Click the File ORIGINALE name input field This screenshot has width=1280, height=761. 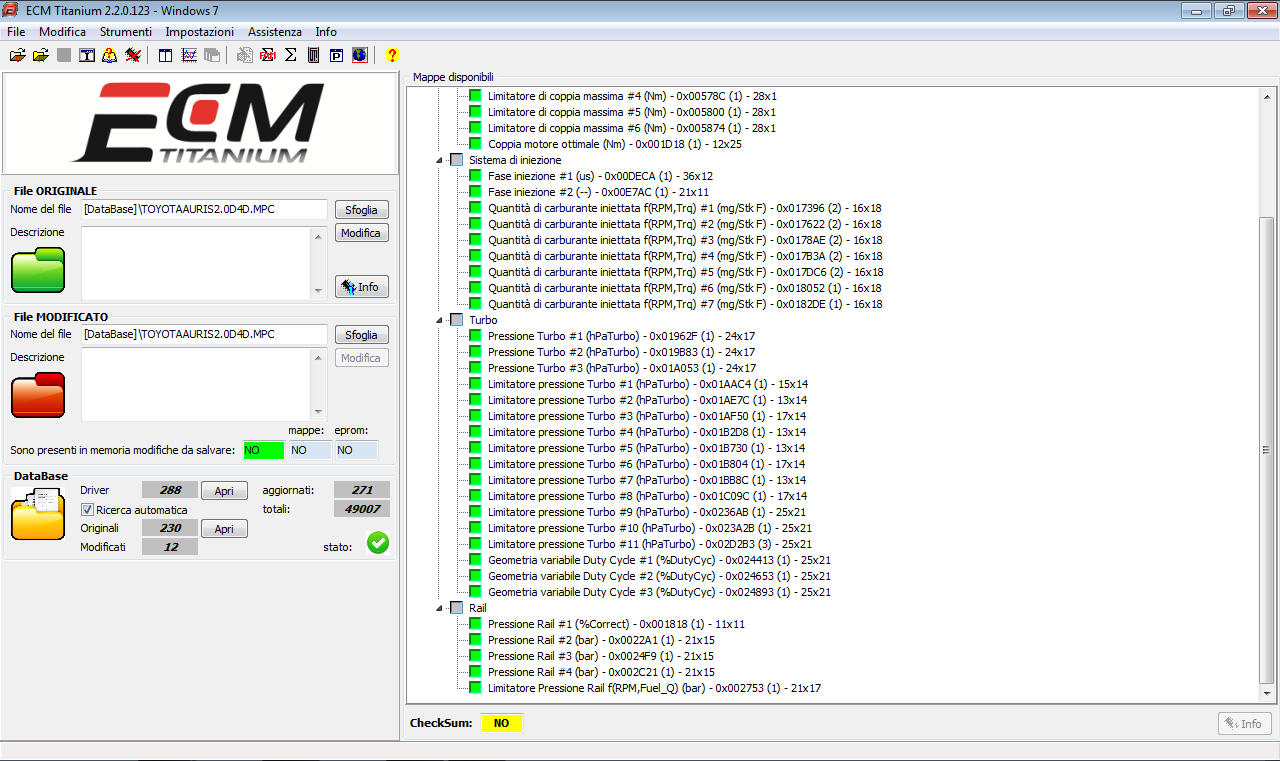point(204,210)
